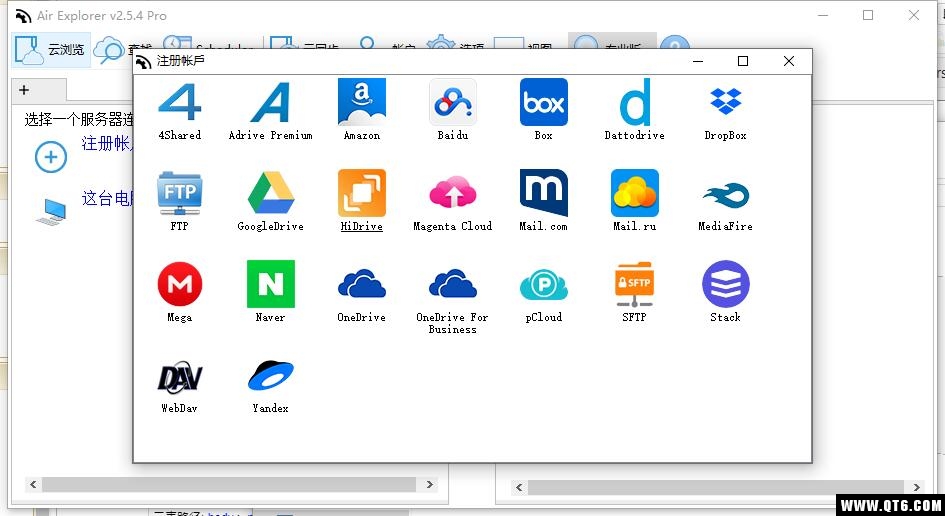Select the Dattodrive icon
The image size is (945, 516).
[x=635, y=101]
